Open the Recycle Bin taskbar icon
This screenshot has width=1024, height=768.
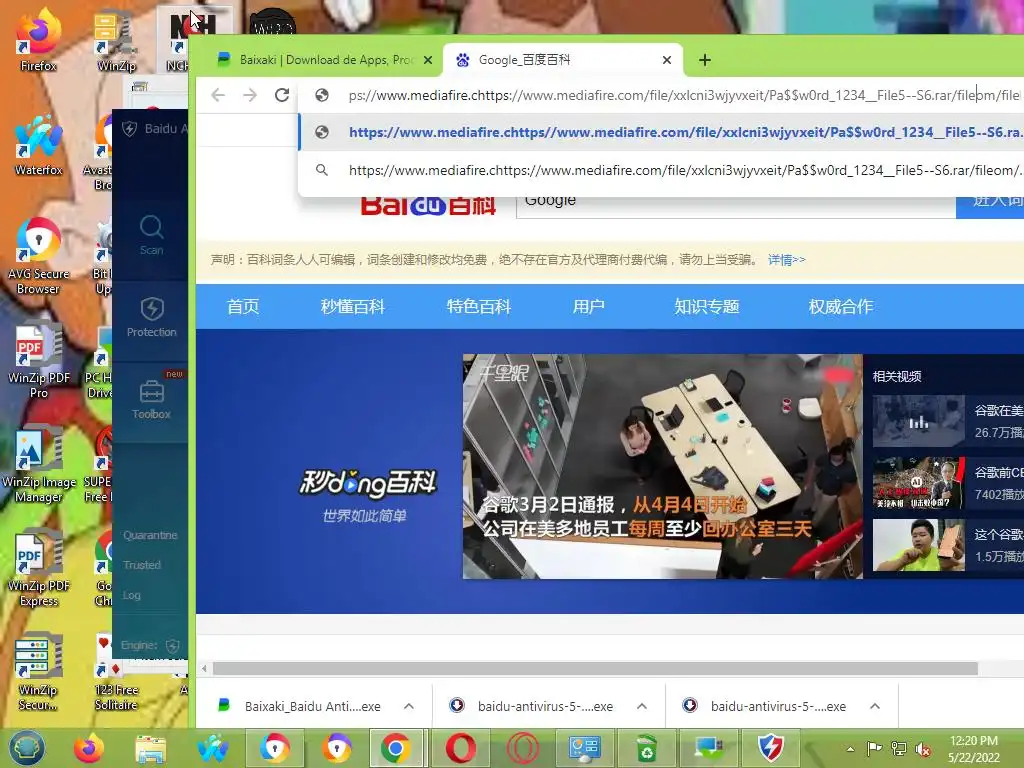pyautogui.click(x=647, y=748)
